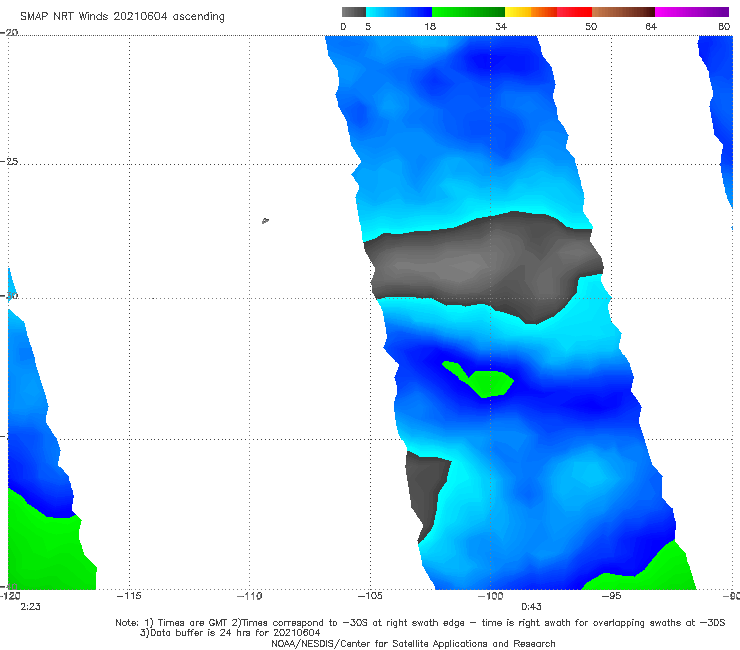Screen dimensions: 740x650
Task: Click the '-110' longitude axis label
Action: [x=249, y=596]
